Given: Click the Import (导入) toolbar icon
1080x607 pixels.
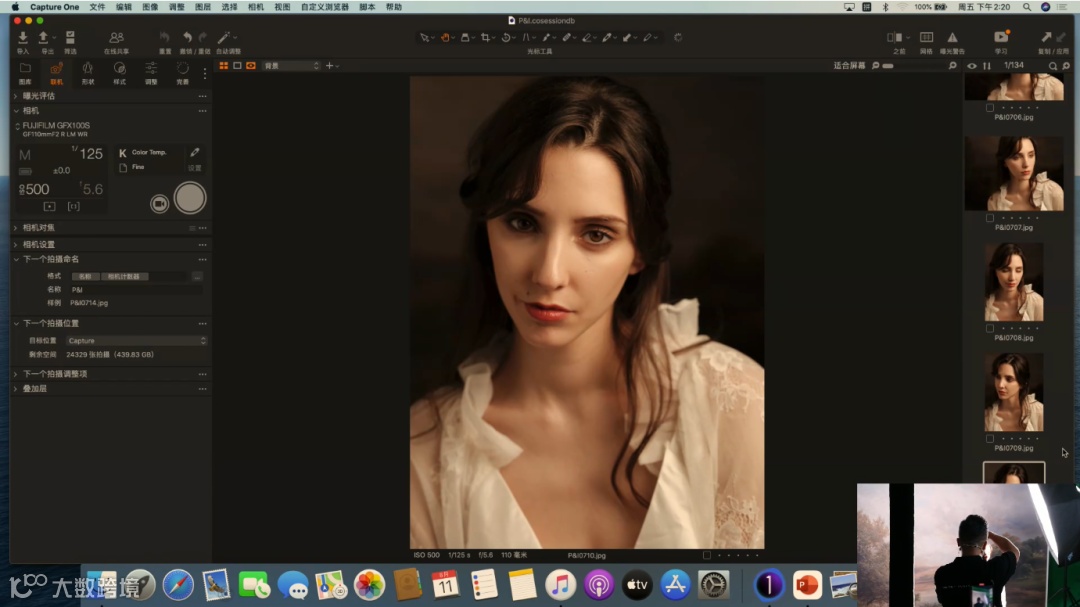Looking at the screenshot, I should [23, 37].
